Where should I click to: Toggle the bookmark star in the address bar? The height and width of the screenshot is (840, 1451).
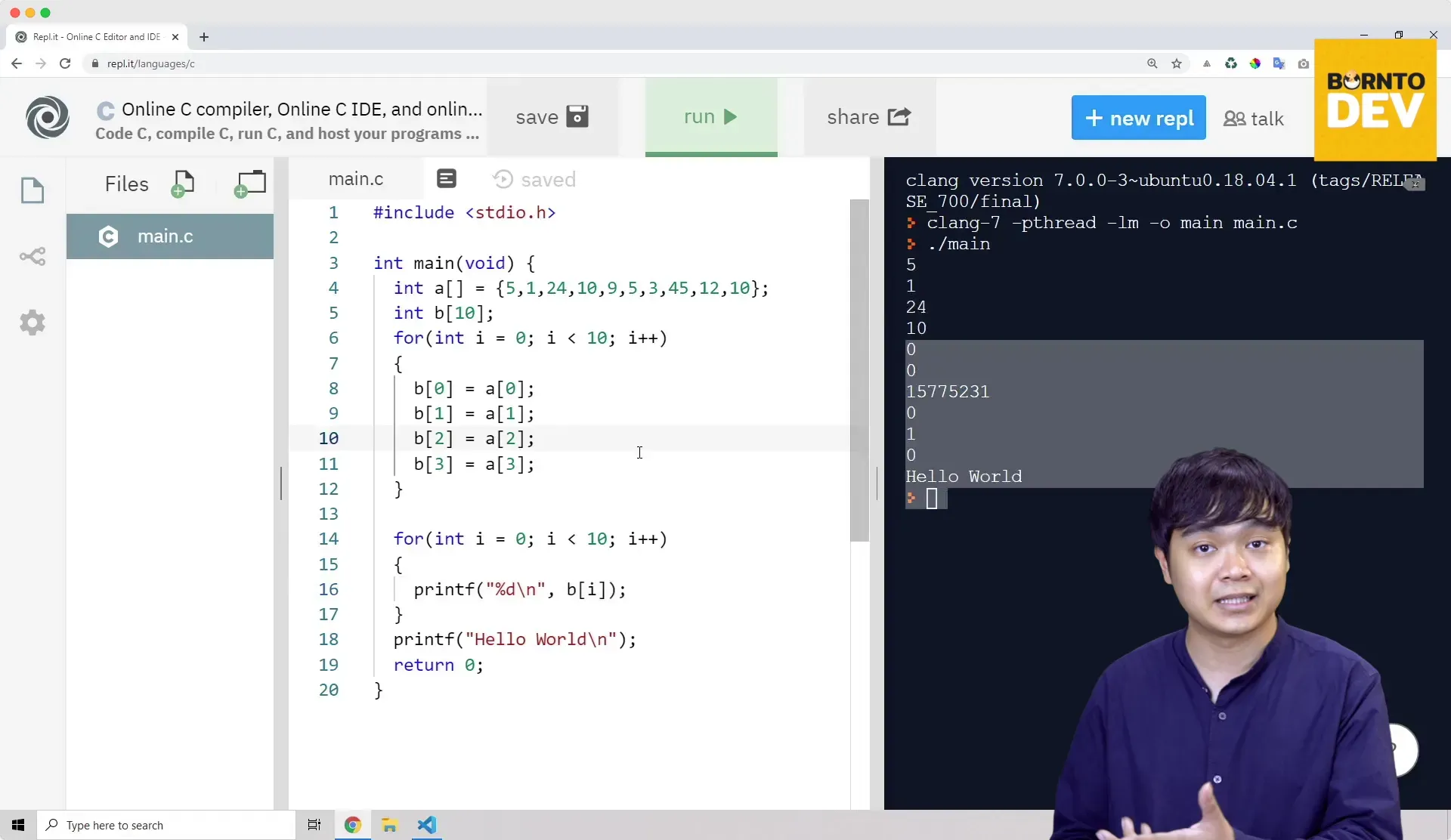pyautogui.click(x=1177, y=63)
